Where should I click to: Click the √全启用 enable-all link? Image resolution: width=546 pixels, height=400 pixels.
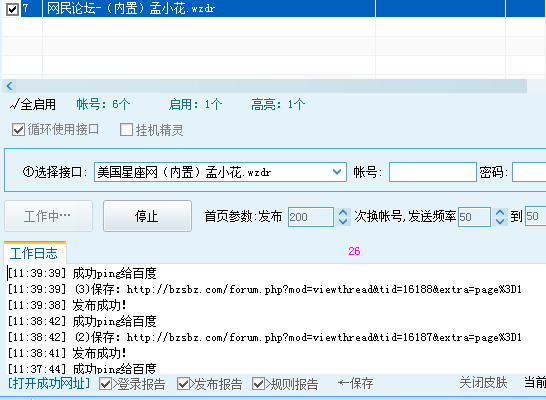pyautogui.click(x=32, y=104)
